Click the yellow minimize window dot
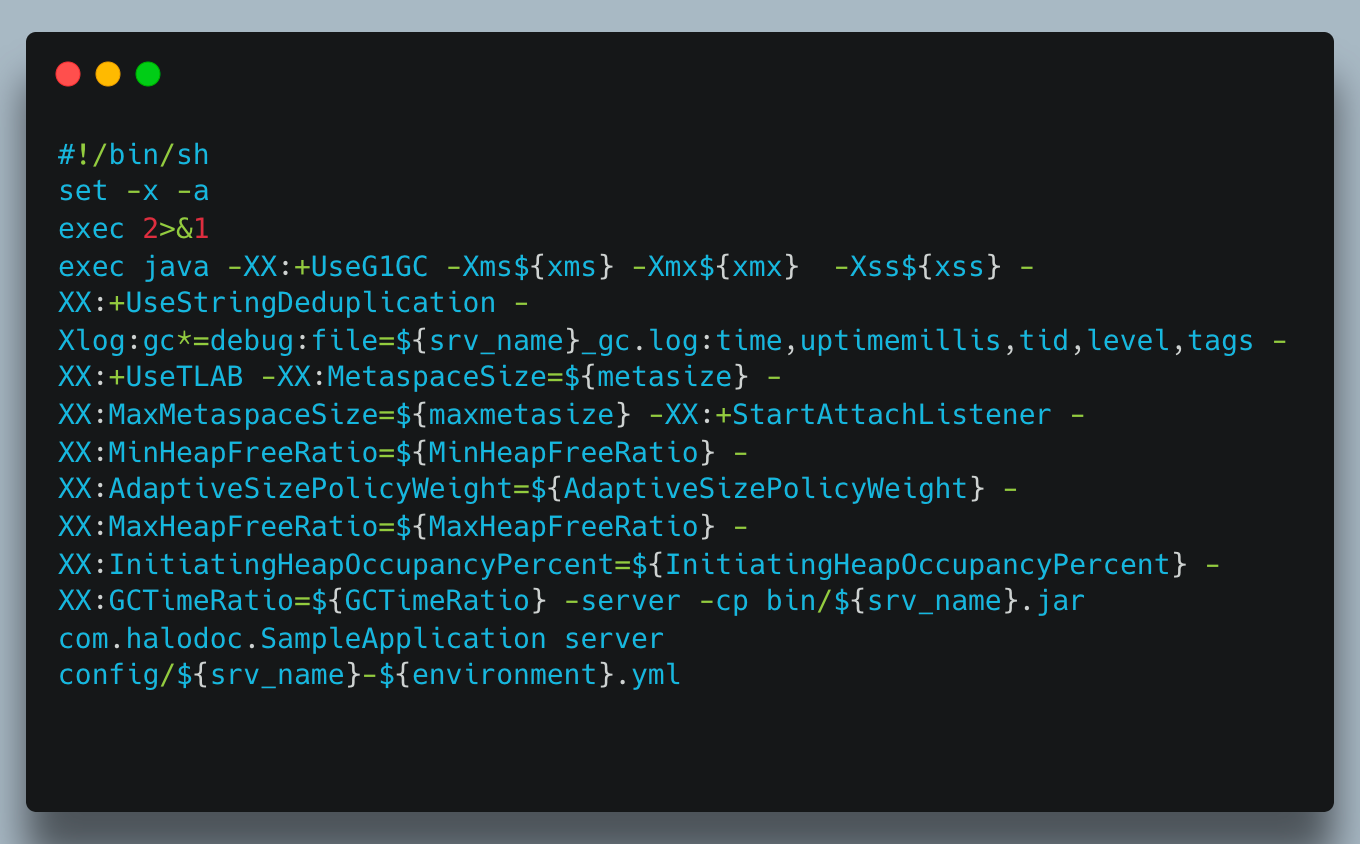1360x844 pixels. (108, 74)
